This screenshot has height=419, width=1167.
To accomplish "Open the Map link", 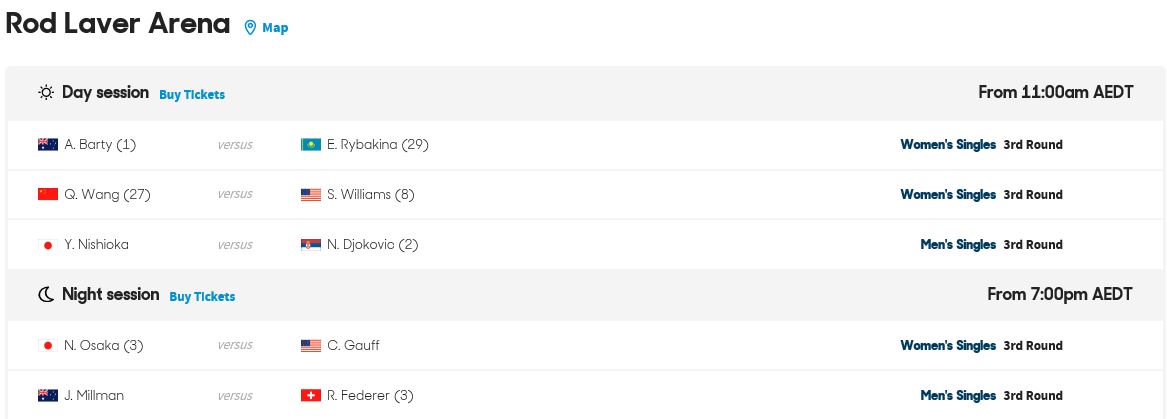I will tap(275, 28).
